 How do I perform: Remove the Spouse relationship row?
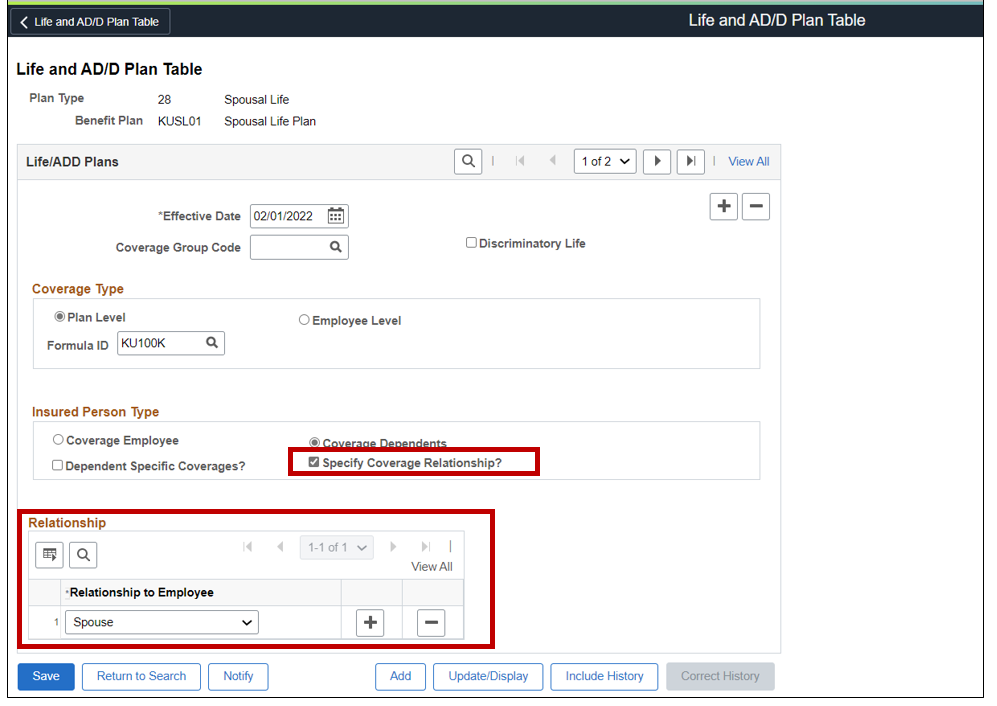coord(431,622)
